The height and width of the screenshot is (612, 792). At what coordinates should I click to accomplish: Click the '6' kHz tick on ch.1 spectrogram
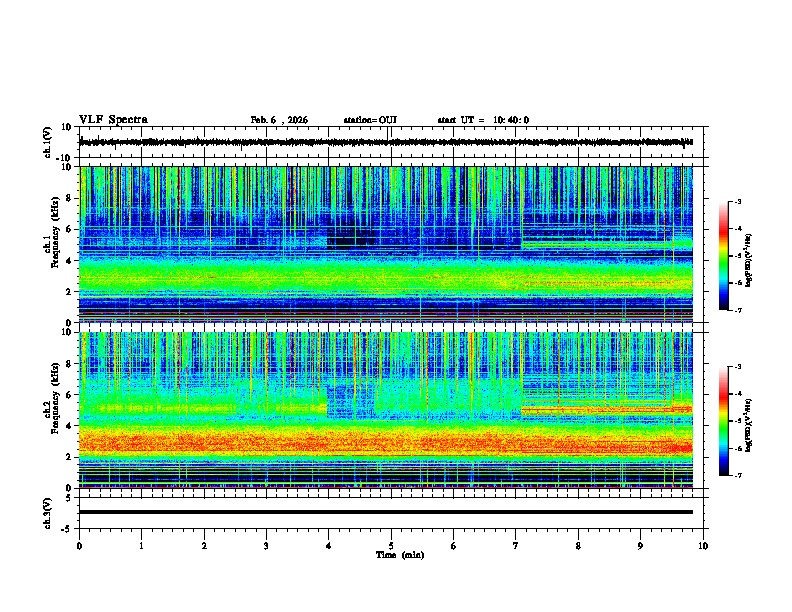click(x=70, y=230)
